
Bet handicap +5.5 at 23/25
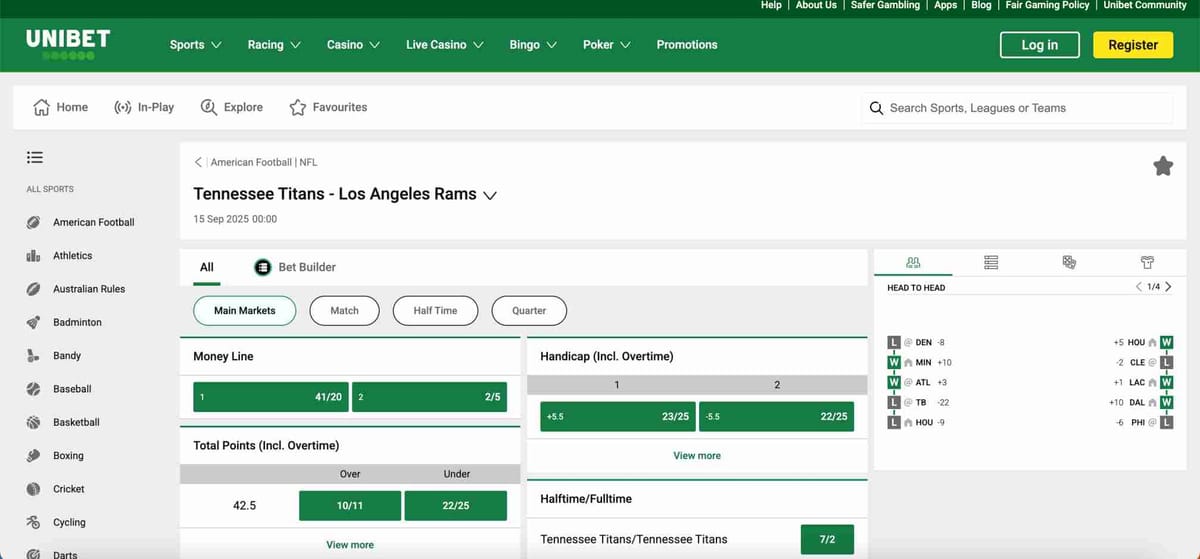618,416
